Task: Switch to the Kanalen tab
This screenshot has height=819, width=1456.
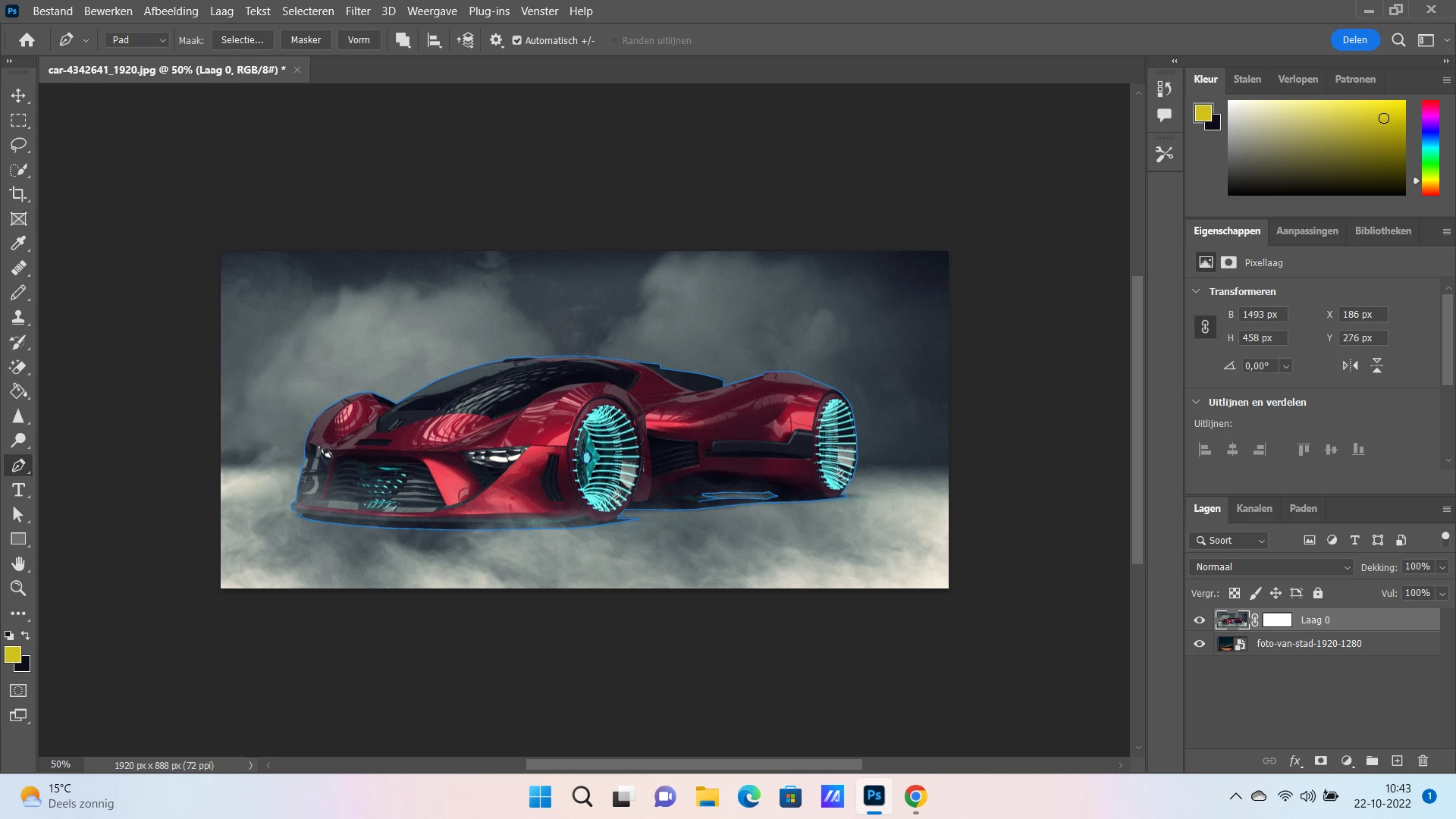Action: click(1254, 509)
